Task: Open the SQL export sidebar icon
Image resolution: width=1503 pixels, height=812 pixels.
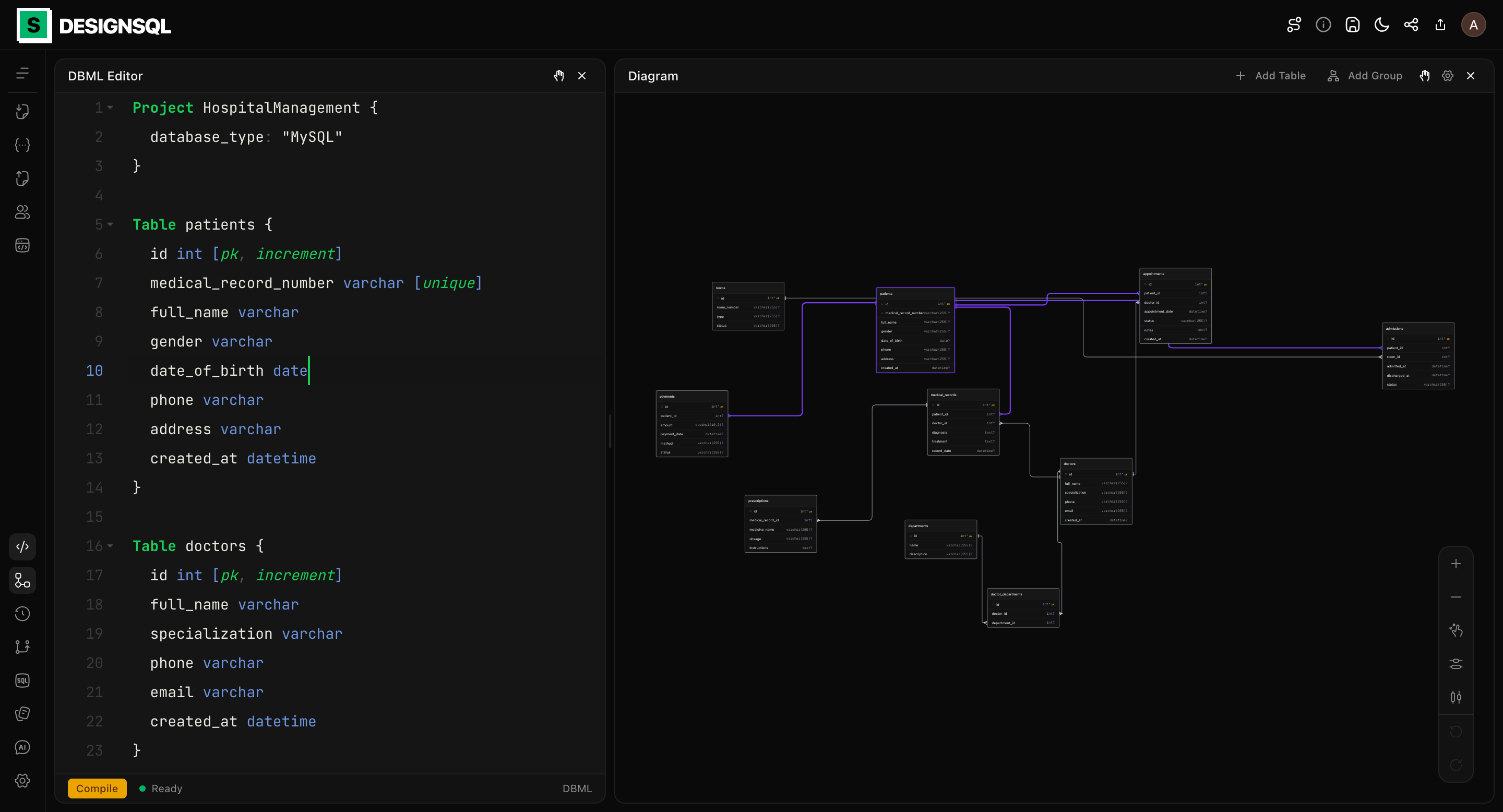Action: coord(22,680)
